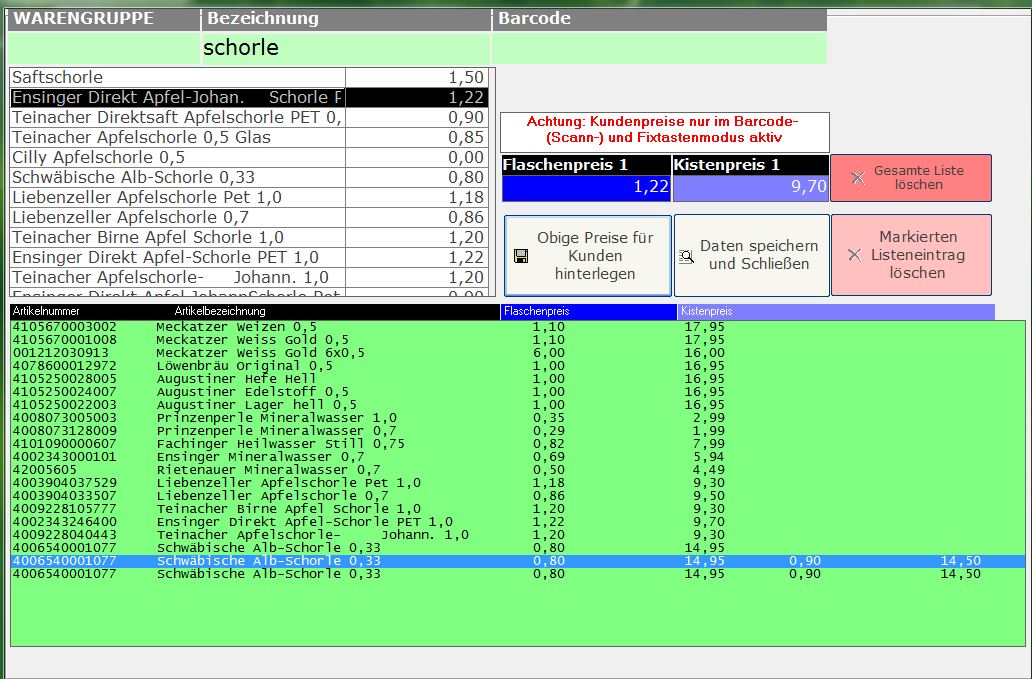Click the red Achtung Kundenpreise notice box

point(665,132)
